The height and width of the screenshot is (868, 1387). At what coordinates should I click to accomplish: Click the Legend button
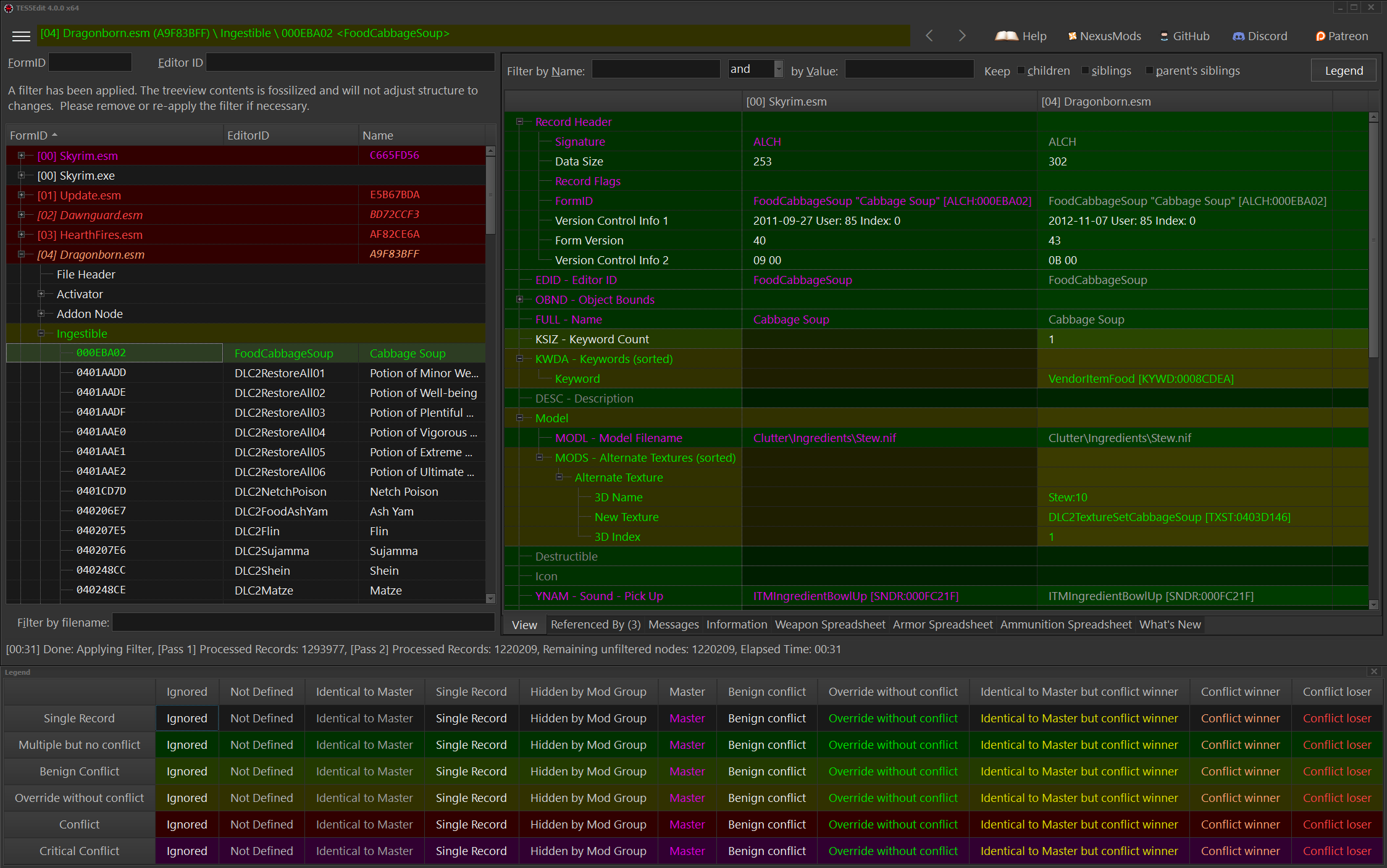[x=1344, y=70]
